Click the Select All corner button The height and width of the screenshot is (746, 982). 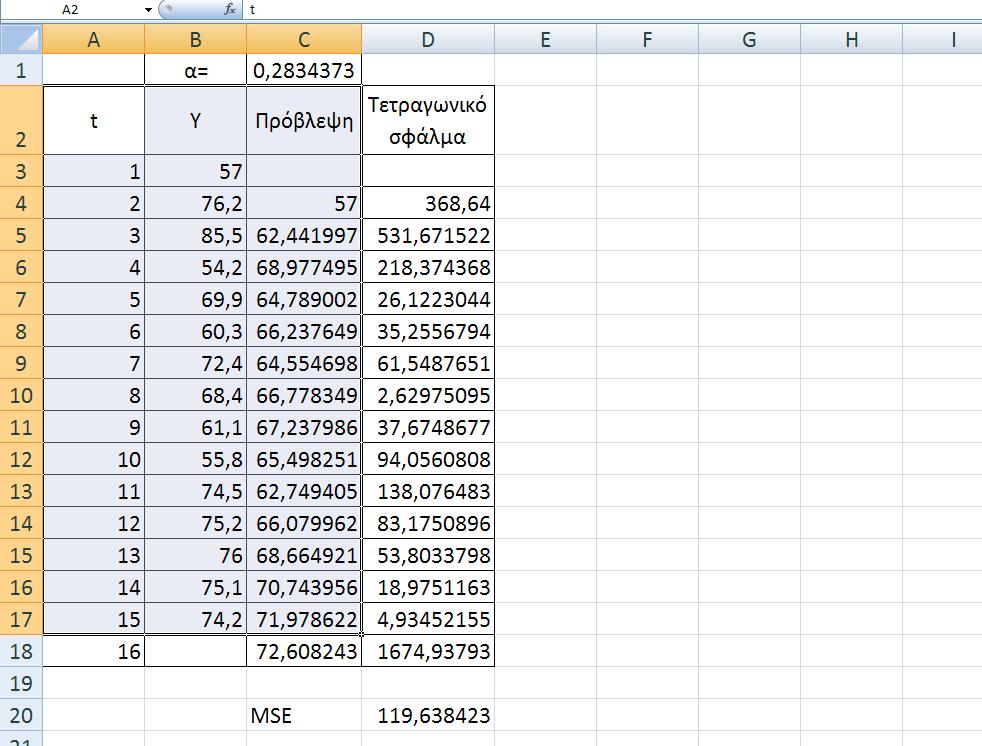21,39
